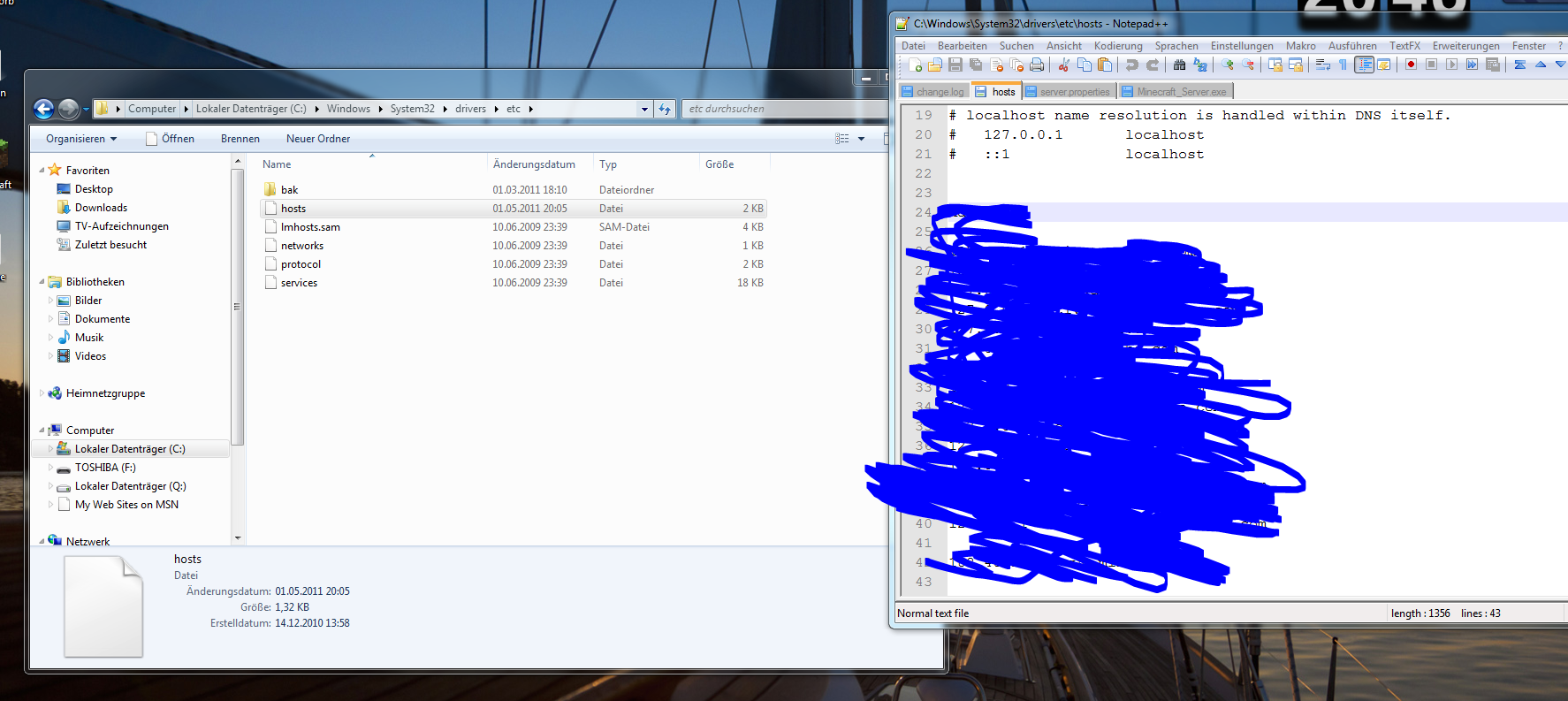Click the user-defined language icon in Notepad++

point(1384,65)
